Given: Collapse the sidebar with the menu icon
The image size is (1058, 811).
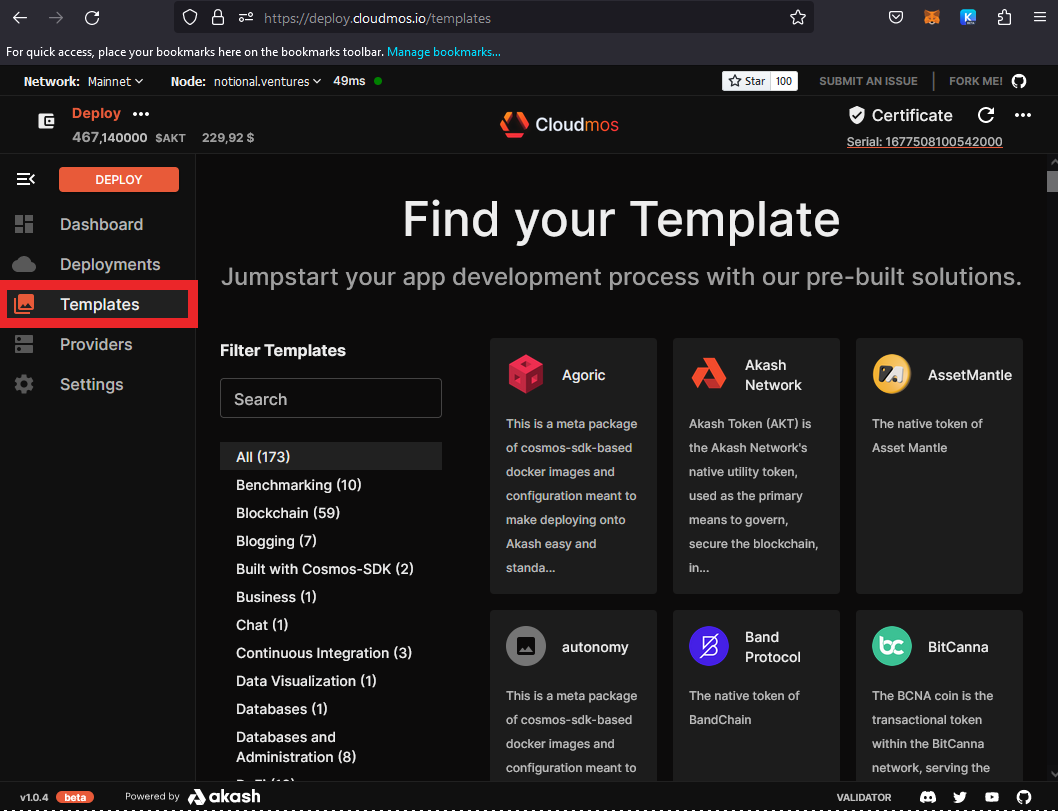Looking at the screenshot, I should click(25, 179).
